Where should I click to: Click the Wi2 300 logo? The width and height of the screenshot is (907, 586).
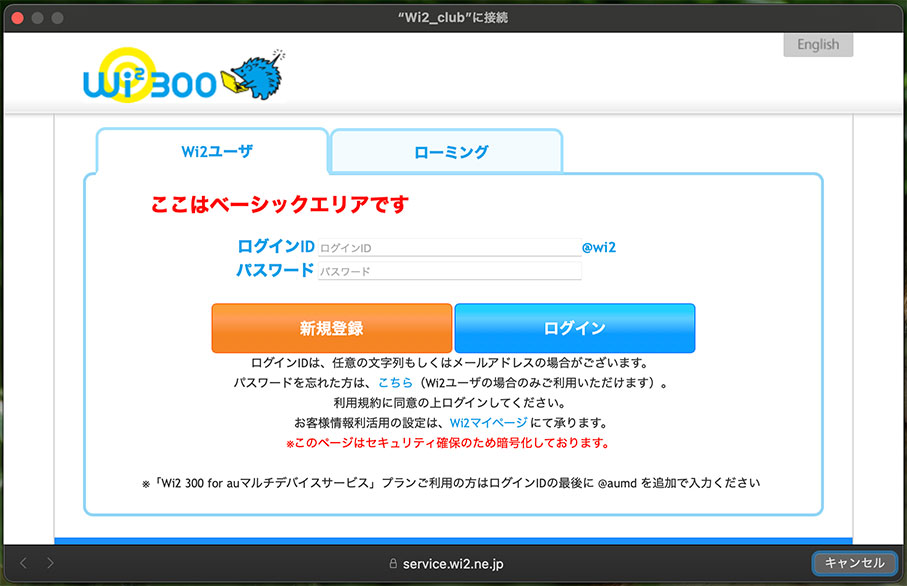(150, 76)
